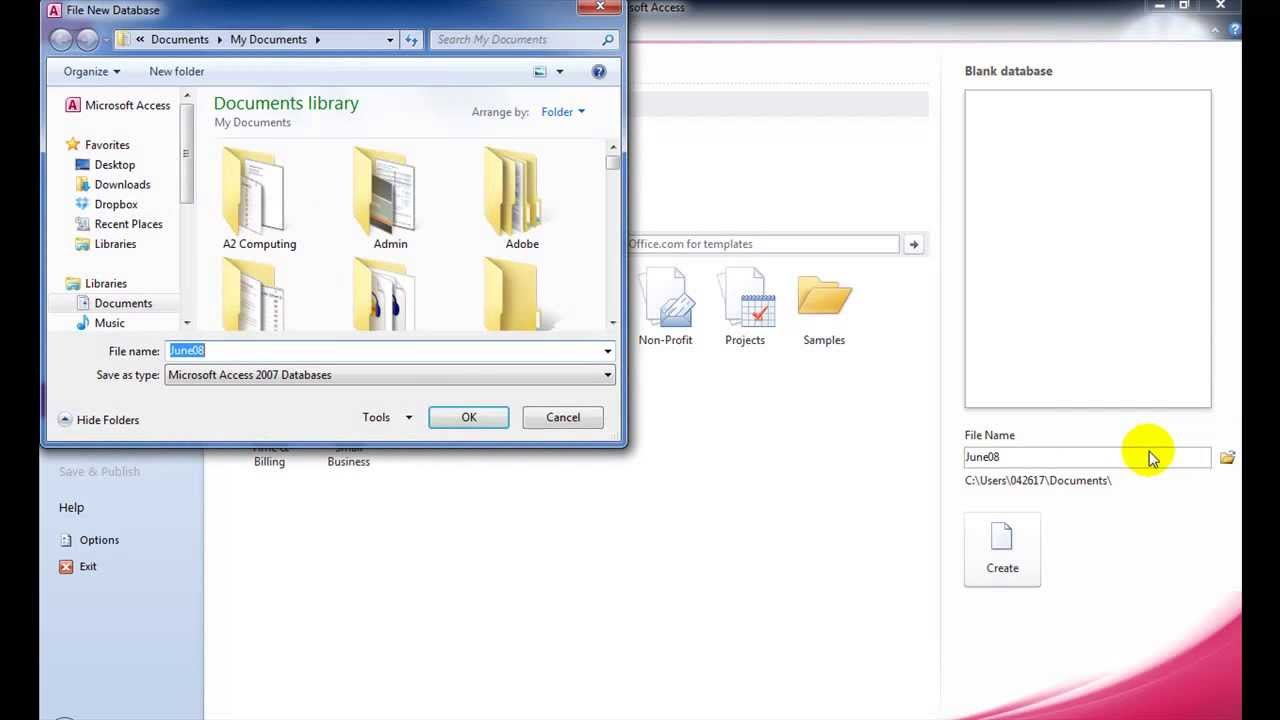The width and height of the screenshot is (1280, 720).
Task: Select the Libraries tree node
Action: [x=96, y=283]
